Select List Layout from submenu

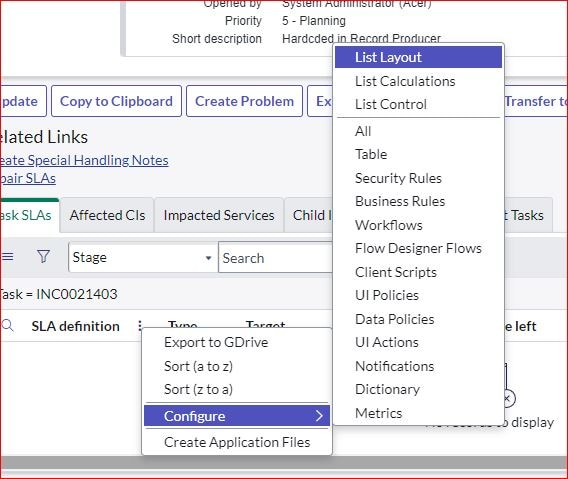click(x=418, y=57)
